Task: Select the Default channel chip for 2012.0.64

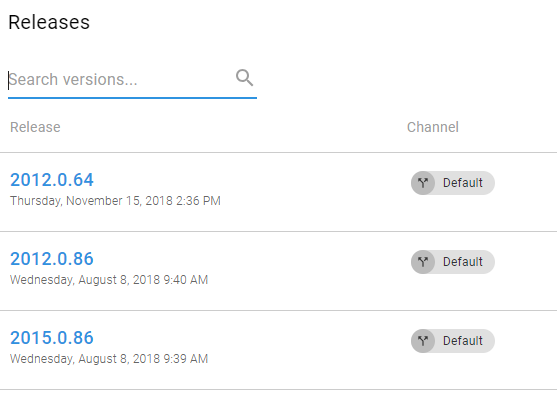Action: click(x=453, y=183)
